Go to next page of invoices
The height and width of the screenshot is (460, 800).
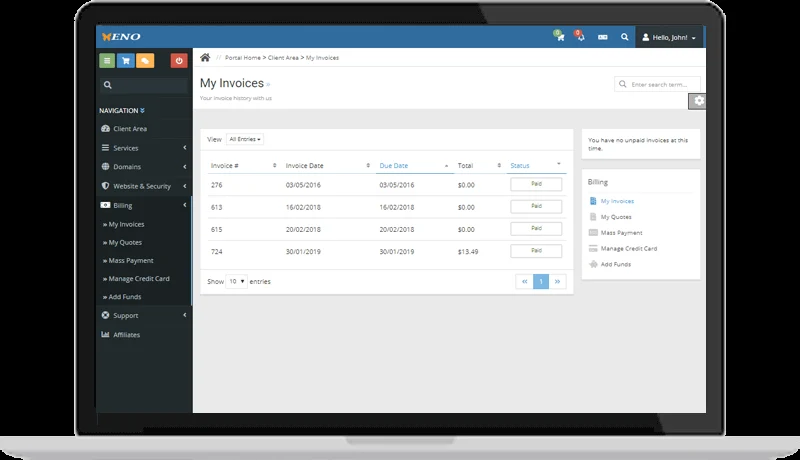pyautogui.click(x=558, y=282)
